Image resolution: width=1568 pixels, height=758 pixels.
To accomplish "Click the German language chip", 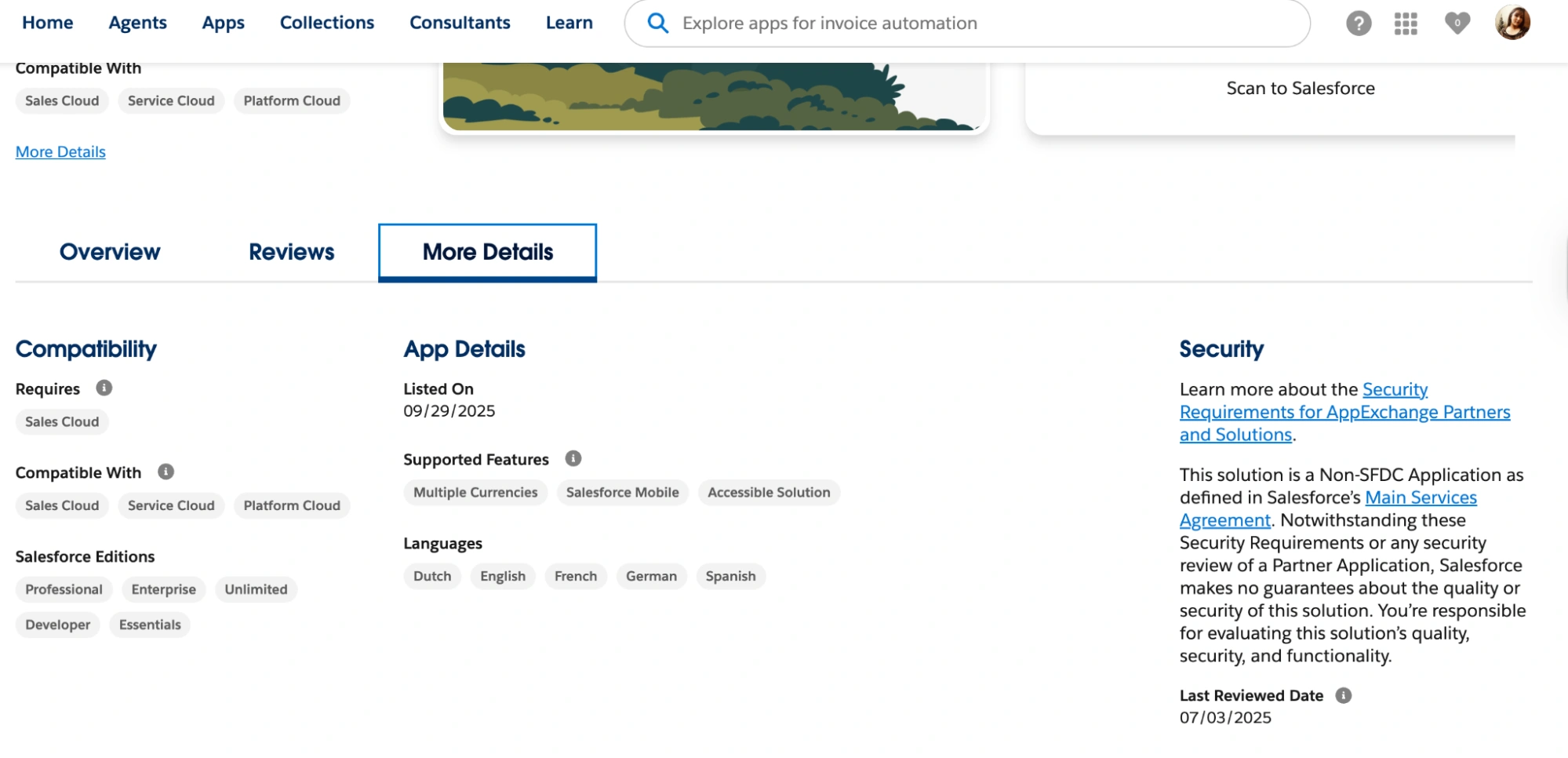I will click(651, 576).
